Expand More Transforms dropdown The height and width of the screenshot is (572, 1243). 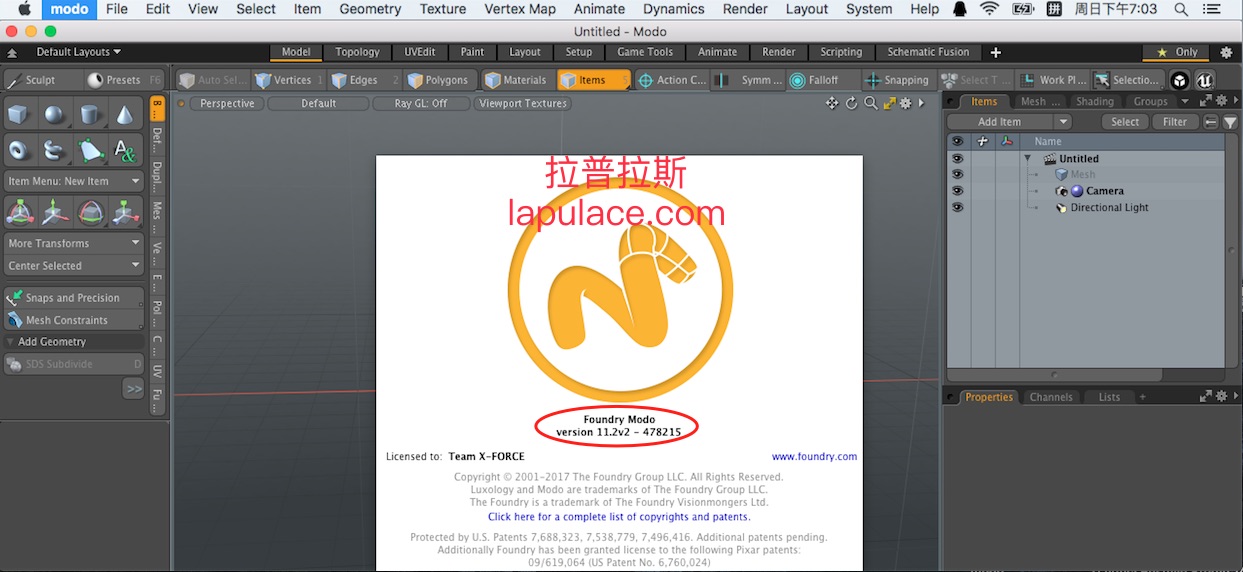click(x=74, y=243)
